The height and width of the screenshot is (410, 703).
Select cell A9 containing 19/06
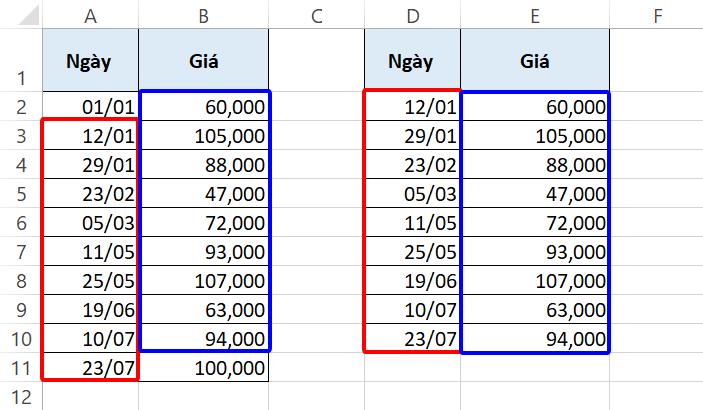91,309
